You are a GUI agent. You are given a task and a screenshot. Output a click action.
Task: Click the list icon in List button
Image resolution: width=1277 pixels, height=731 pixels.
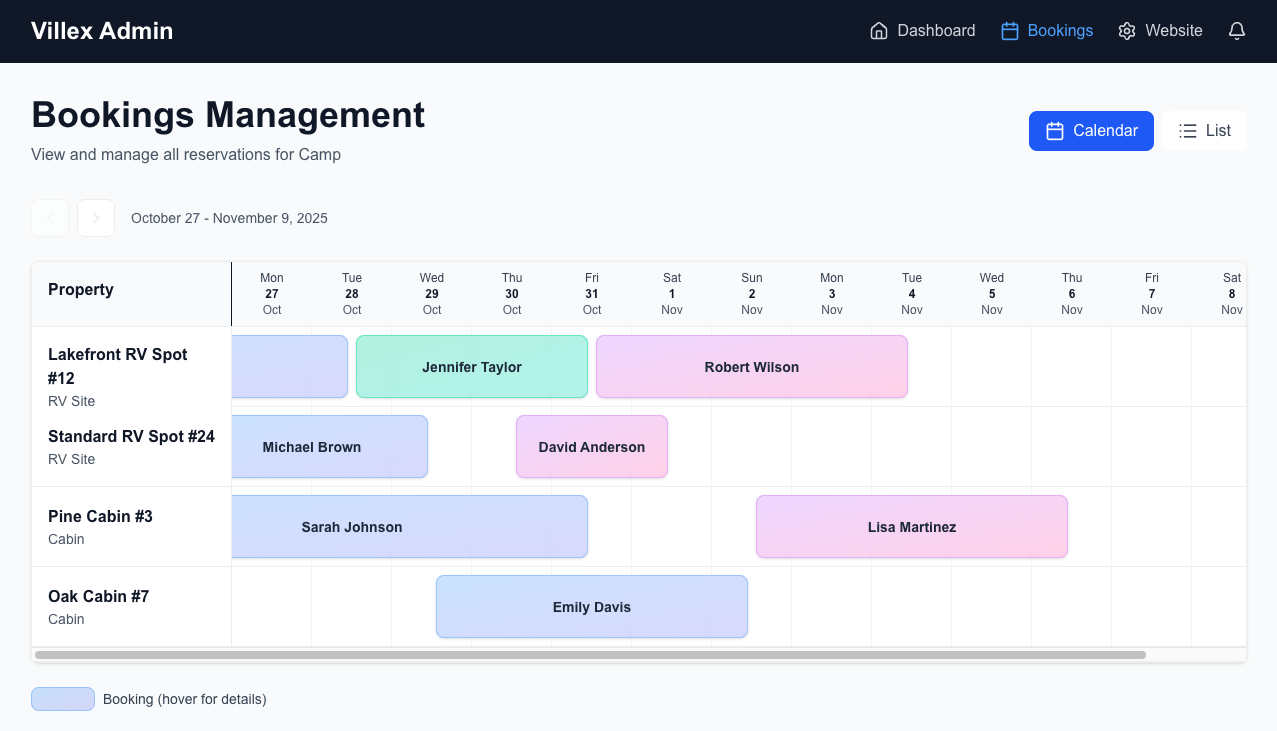pos(1188,131)
